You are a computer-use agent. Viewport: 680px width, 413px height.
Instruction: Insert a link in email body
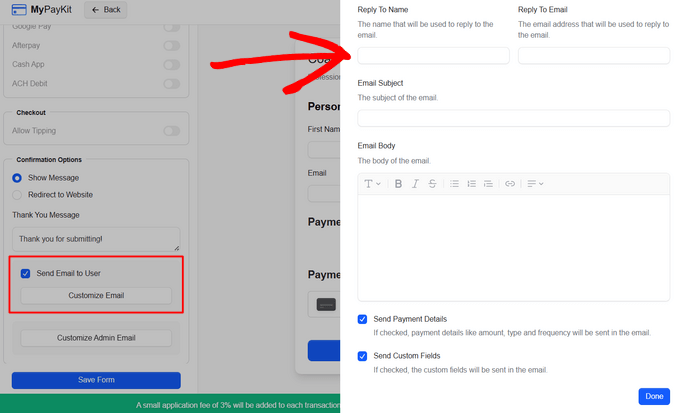coord(510,184)
